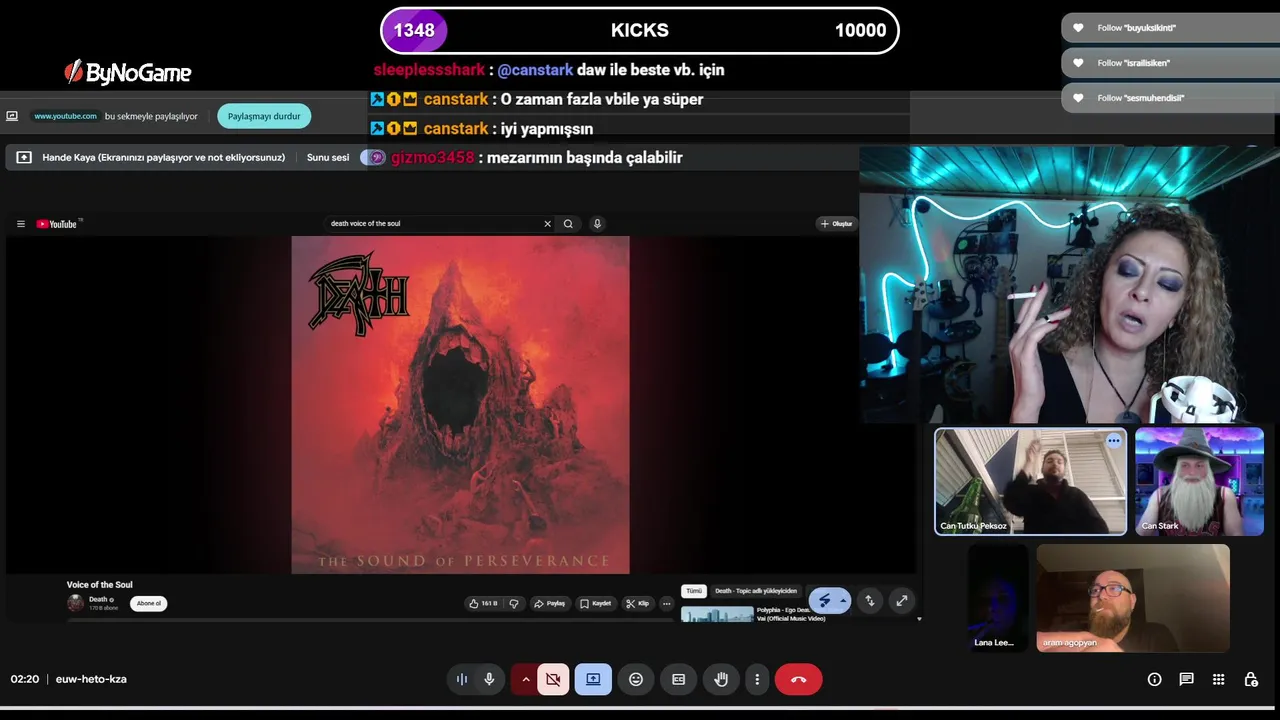
Task: Select the Lana Lee participant tile
Action: (x=997, y=598)
